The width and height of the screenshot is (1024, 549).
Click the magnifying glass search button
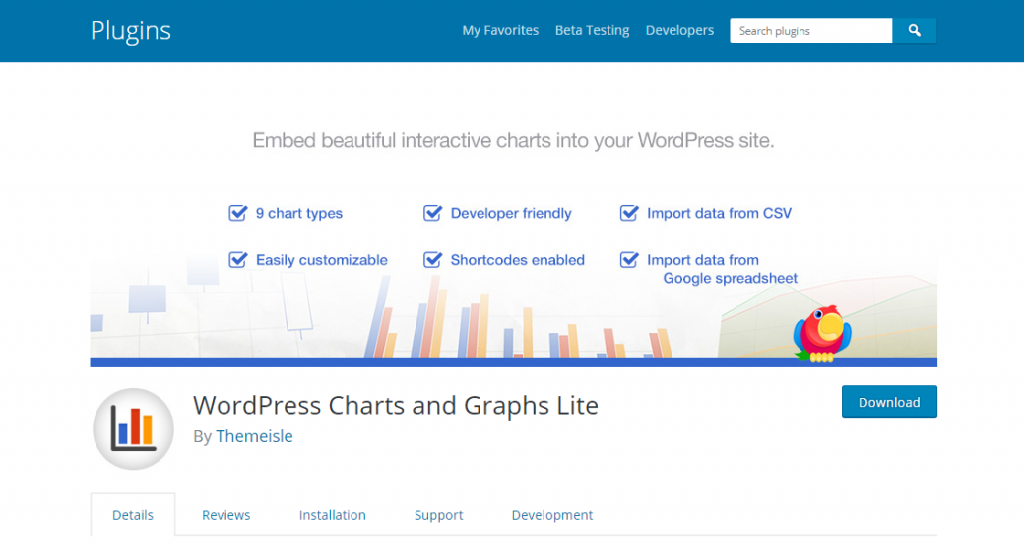[x=914, y=31]
